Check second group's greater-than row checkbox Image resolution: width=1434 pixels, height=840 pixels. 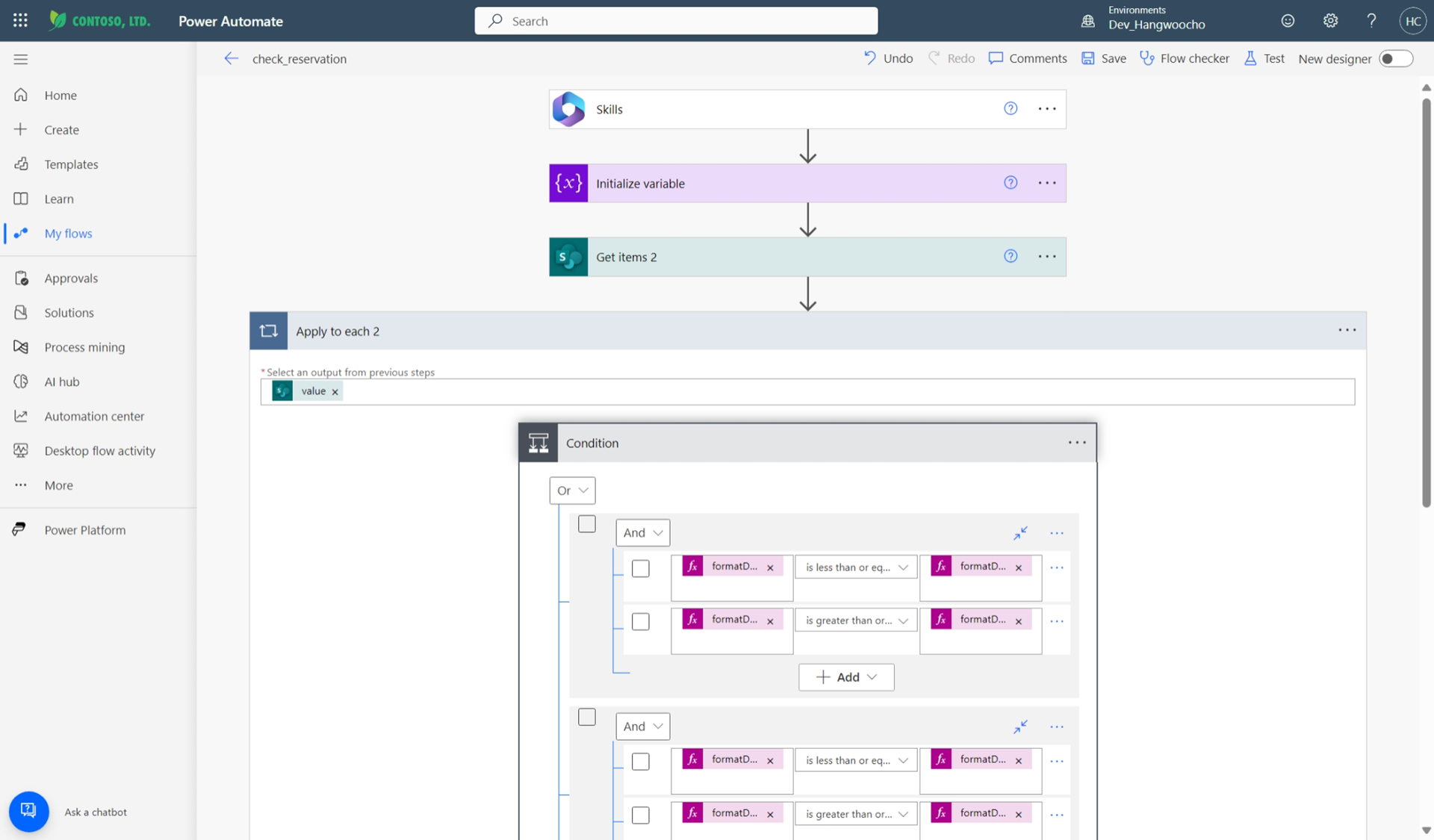tap(640, 815)
